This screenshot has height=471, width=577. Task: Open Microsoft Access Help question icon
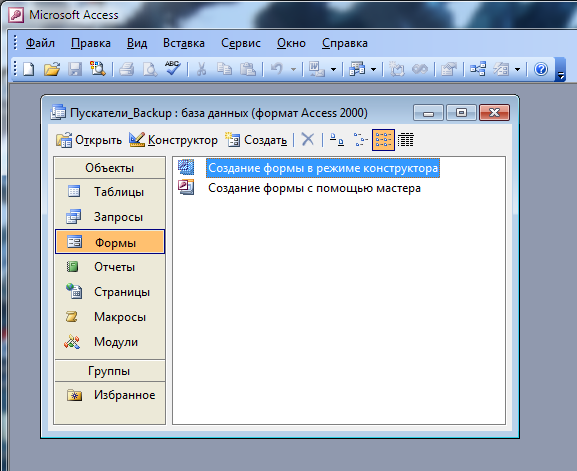pyautogui.click(x=541, y=69)
